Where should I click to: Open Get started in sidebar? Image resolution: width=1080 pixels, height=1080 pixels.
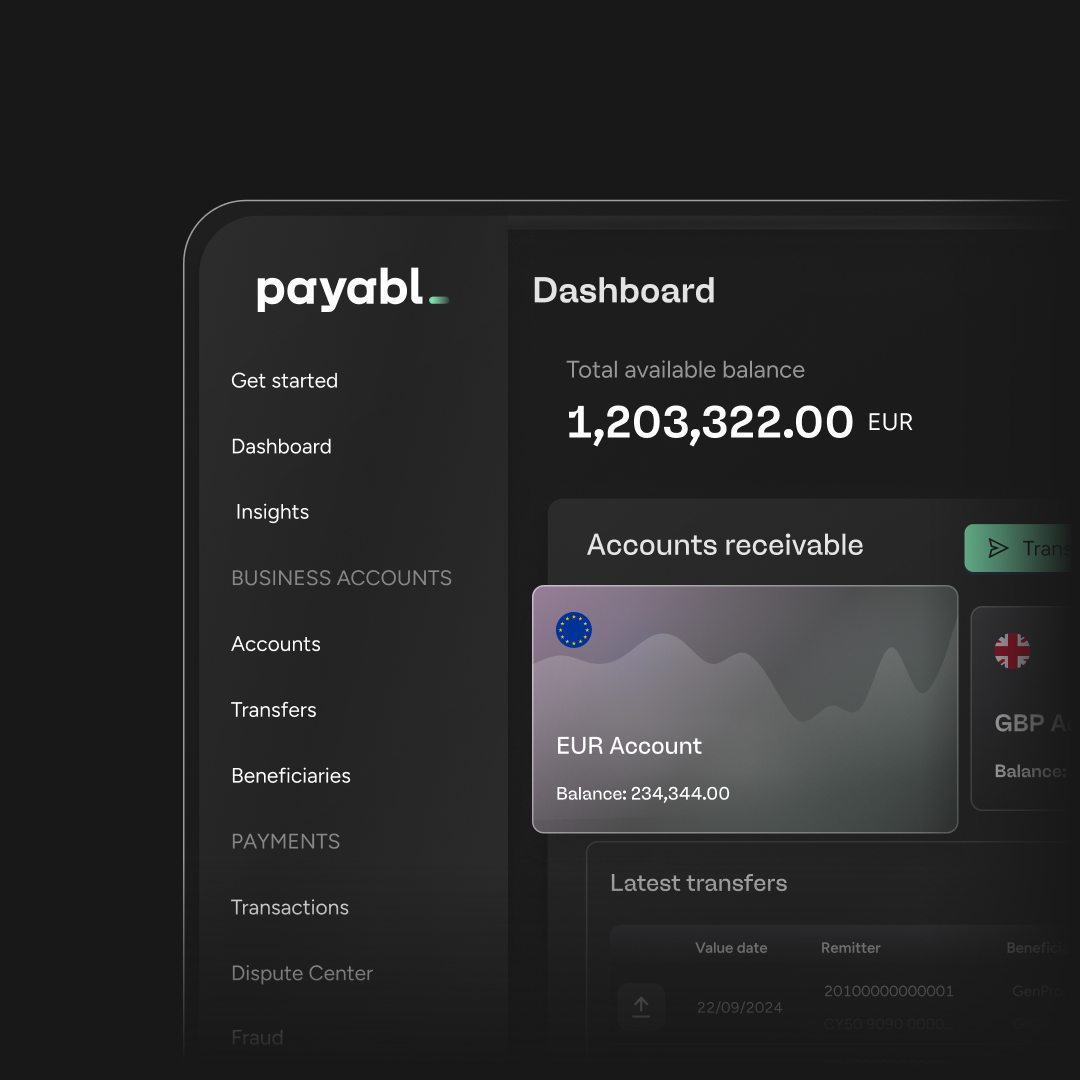tap(284, 381)
